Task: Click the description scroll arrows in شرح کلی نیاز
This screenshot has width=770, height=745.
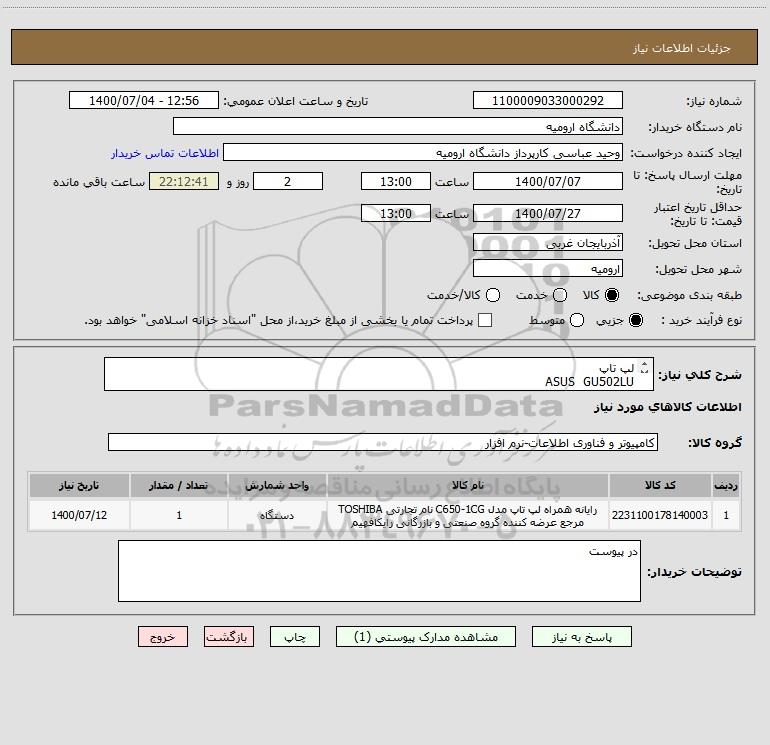Action: click(644, 367)
